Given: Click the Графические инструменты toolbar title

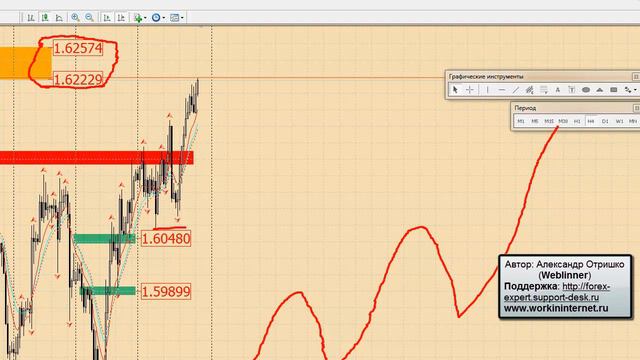Looking at the screenshot, I should (x=486, y=77).
